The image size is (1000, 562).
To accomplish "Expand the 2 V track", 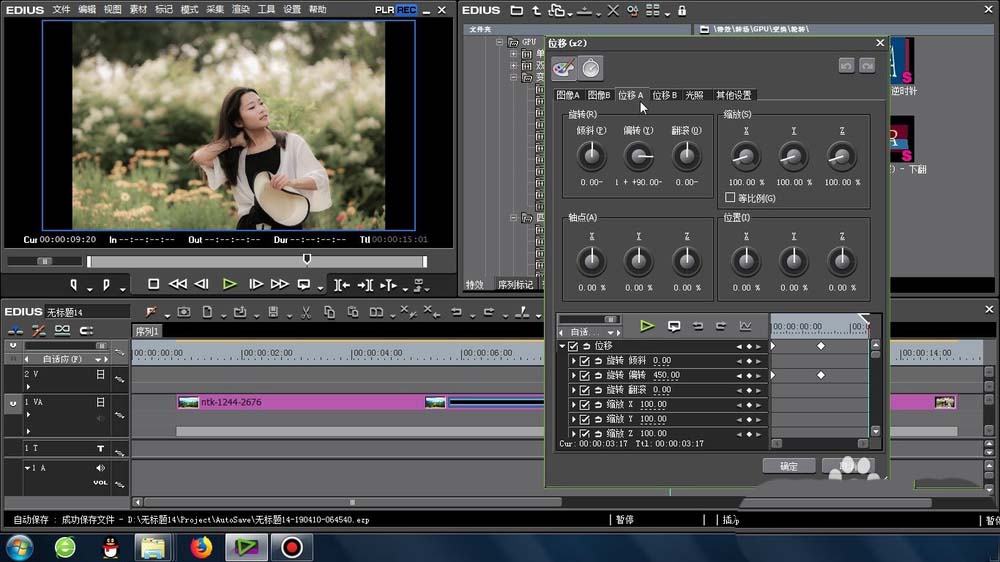I will coord(28,387).
